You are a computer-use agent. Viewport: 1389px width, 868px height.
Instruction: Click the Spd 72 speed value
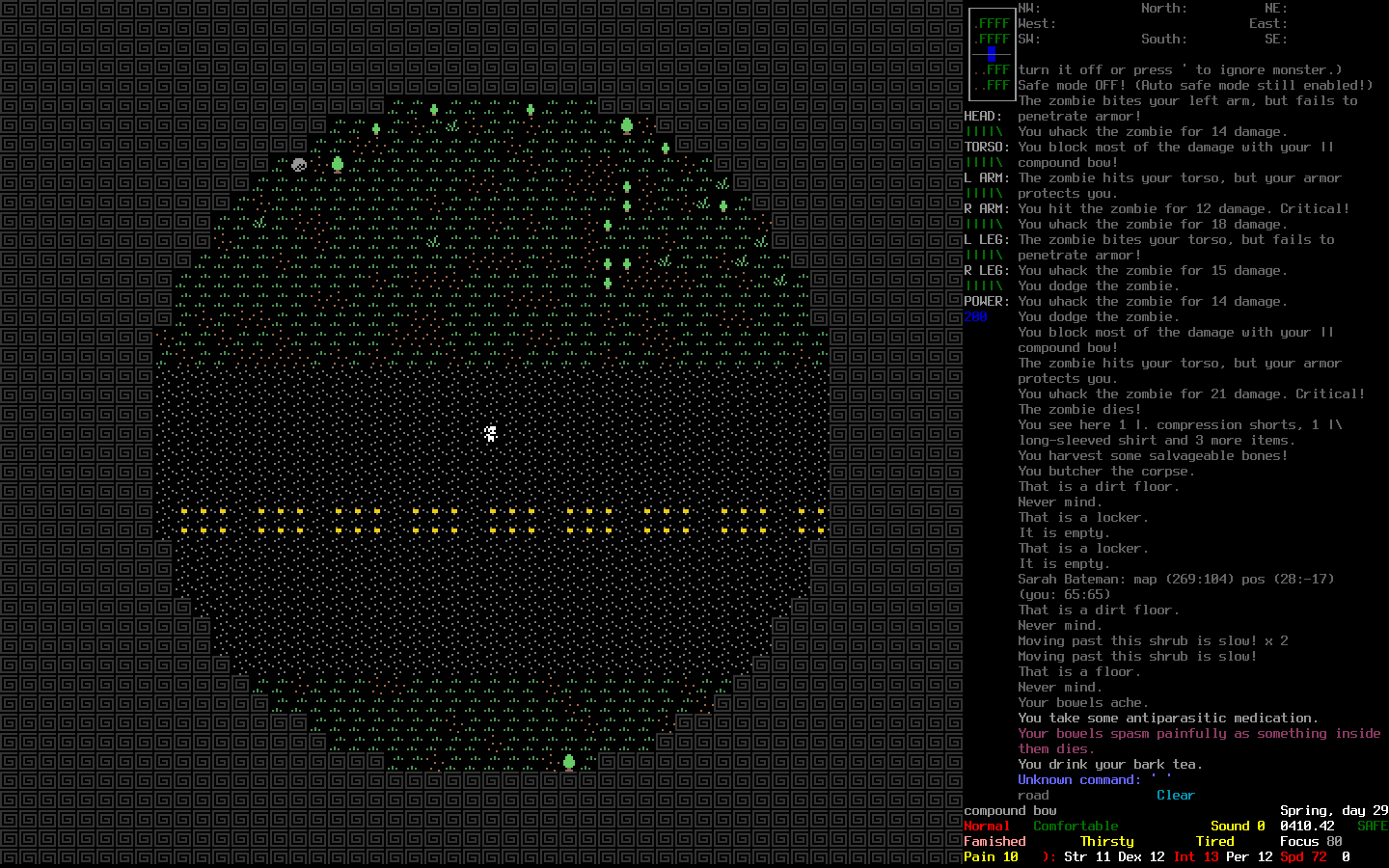click(x=1304, y=856)
